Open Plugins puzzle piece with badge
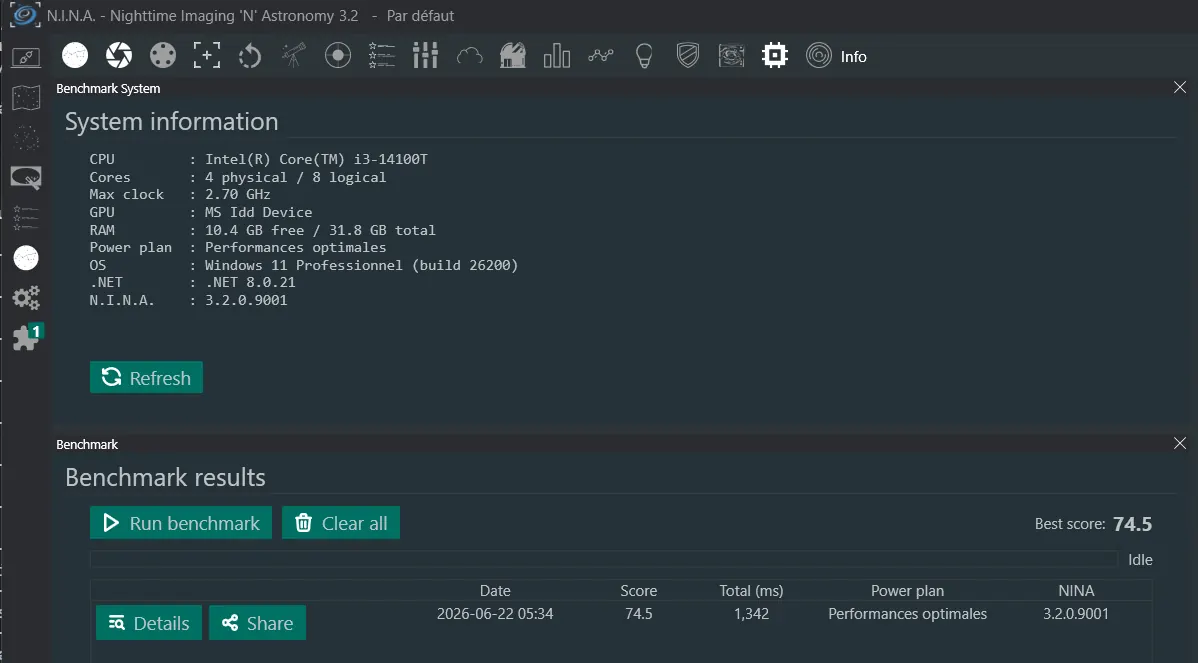 click(28, 337)
